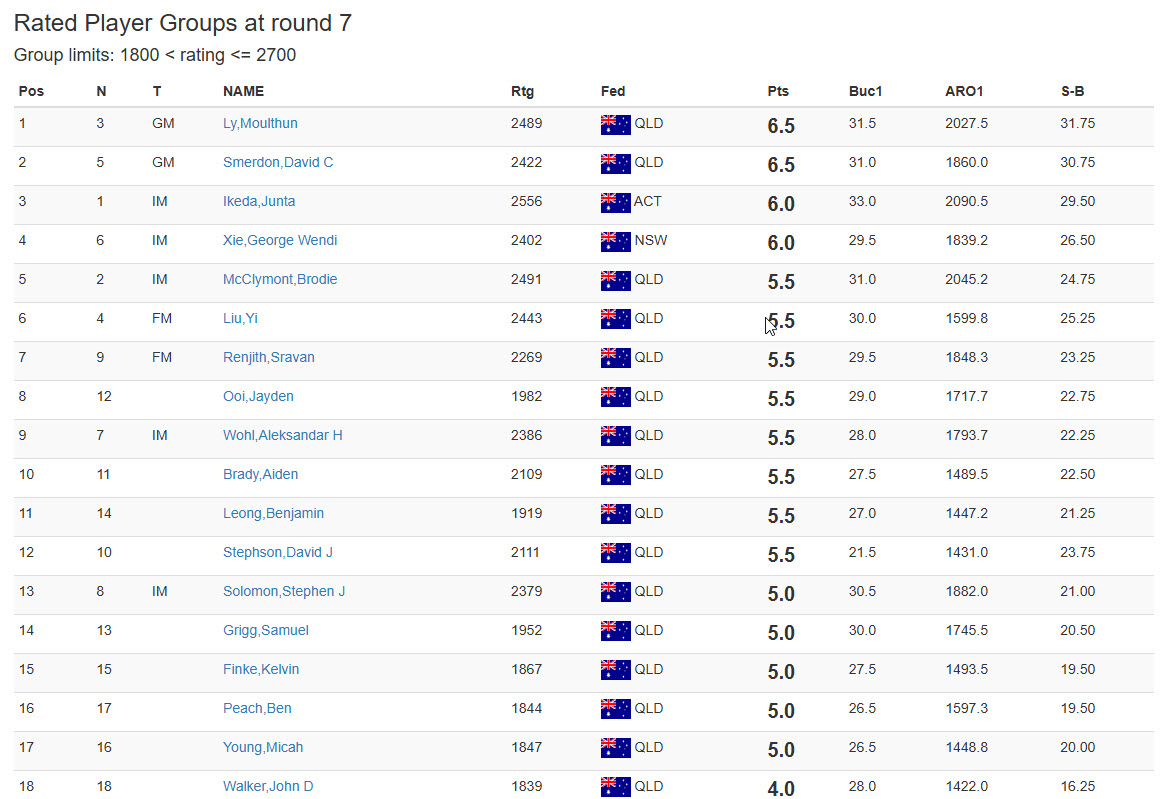Click the Australian flag in Ly,Moulthun's row
The width and height of the screenshot is (1166, 799).
click(615, 125)
